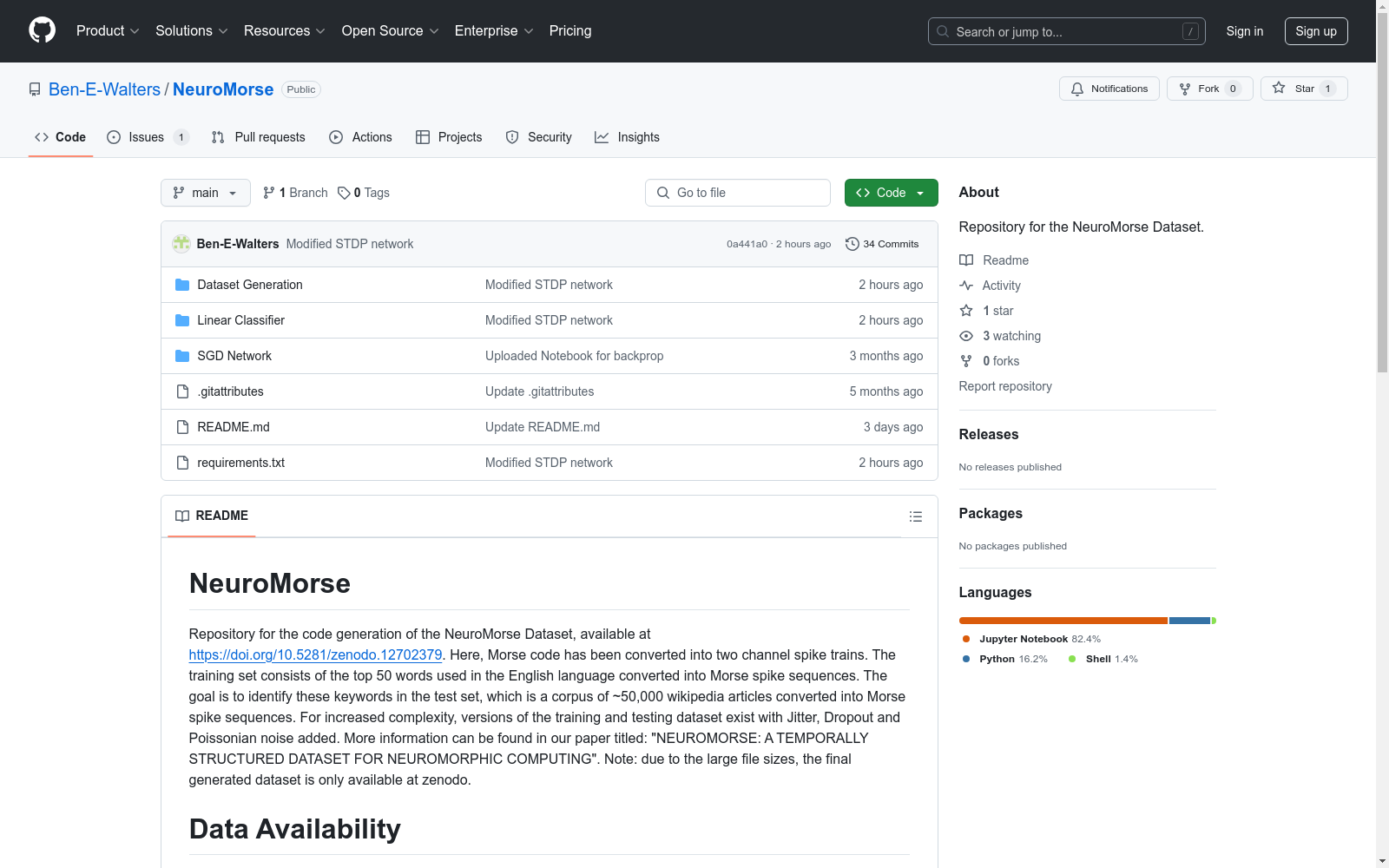The width and height of the screenshot is (1389, 868).
Task: Expand the Resources menu
Action: click(x=285, y=31)
